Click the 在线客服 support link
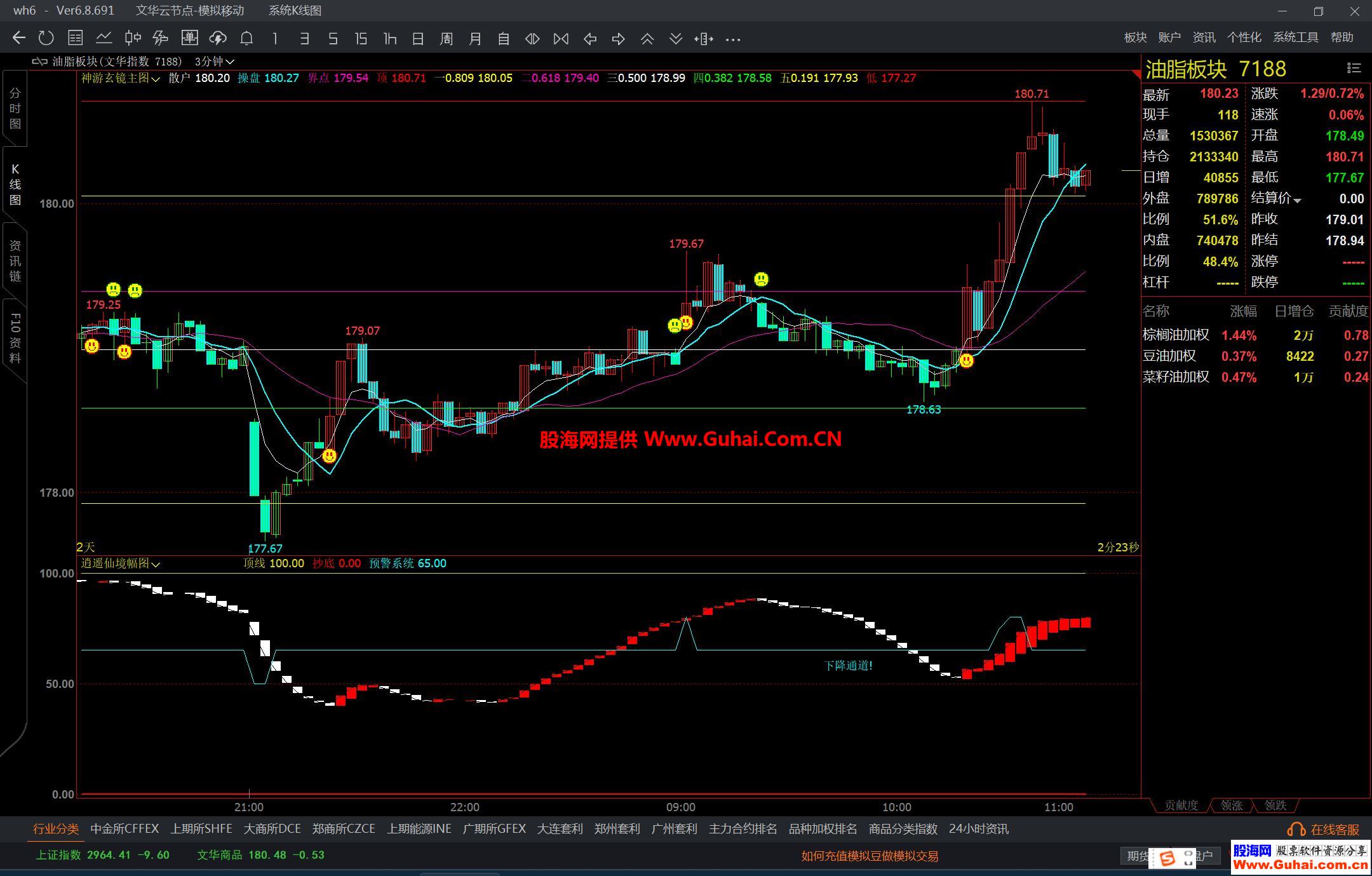Screen dimensions: 1372x876 [x=1324, y=830]
